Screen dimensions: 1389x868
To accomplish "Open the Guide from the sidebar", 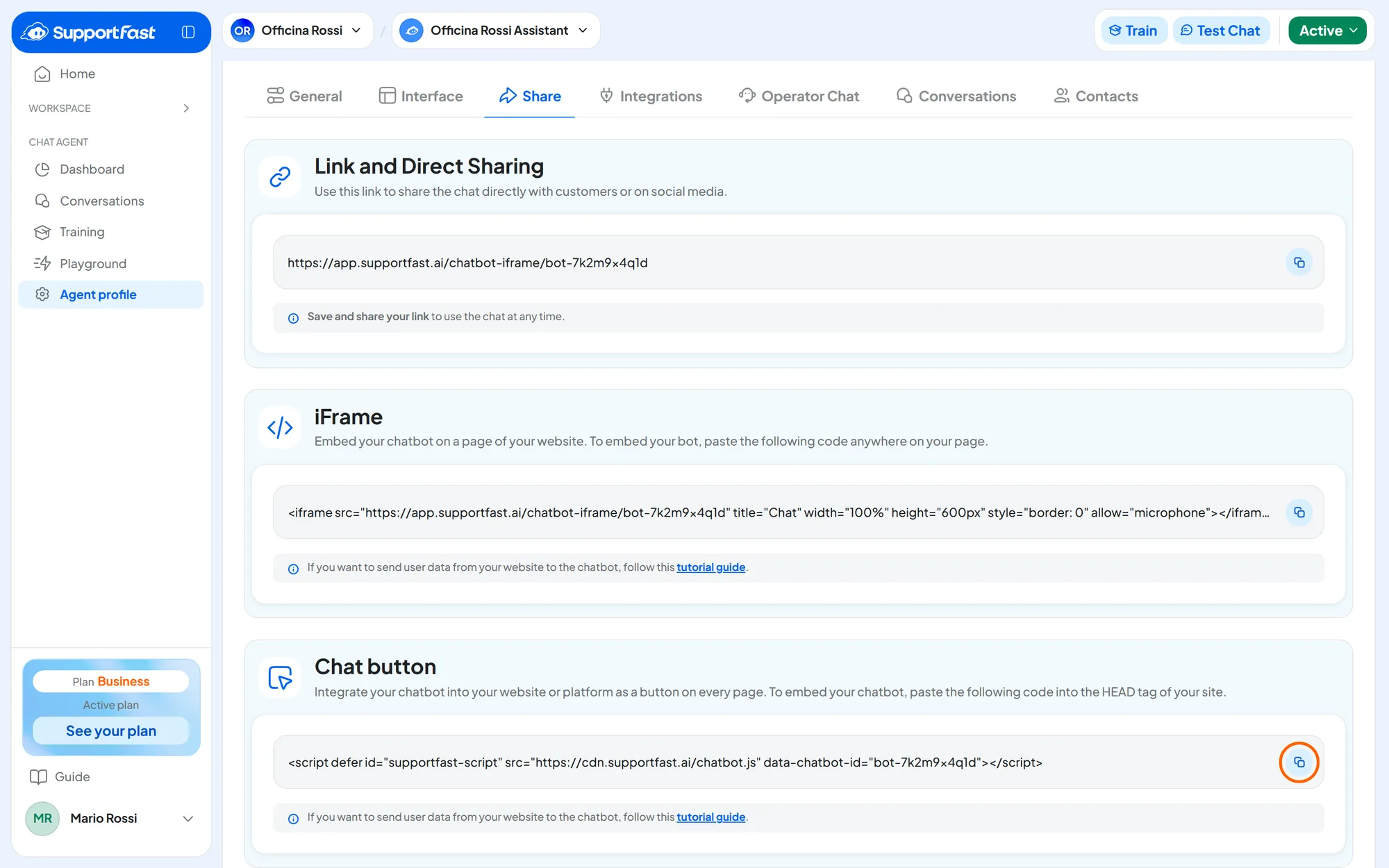I will (x=60, y=776).
